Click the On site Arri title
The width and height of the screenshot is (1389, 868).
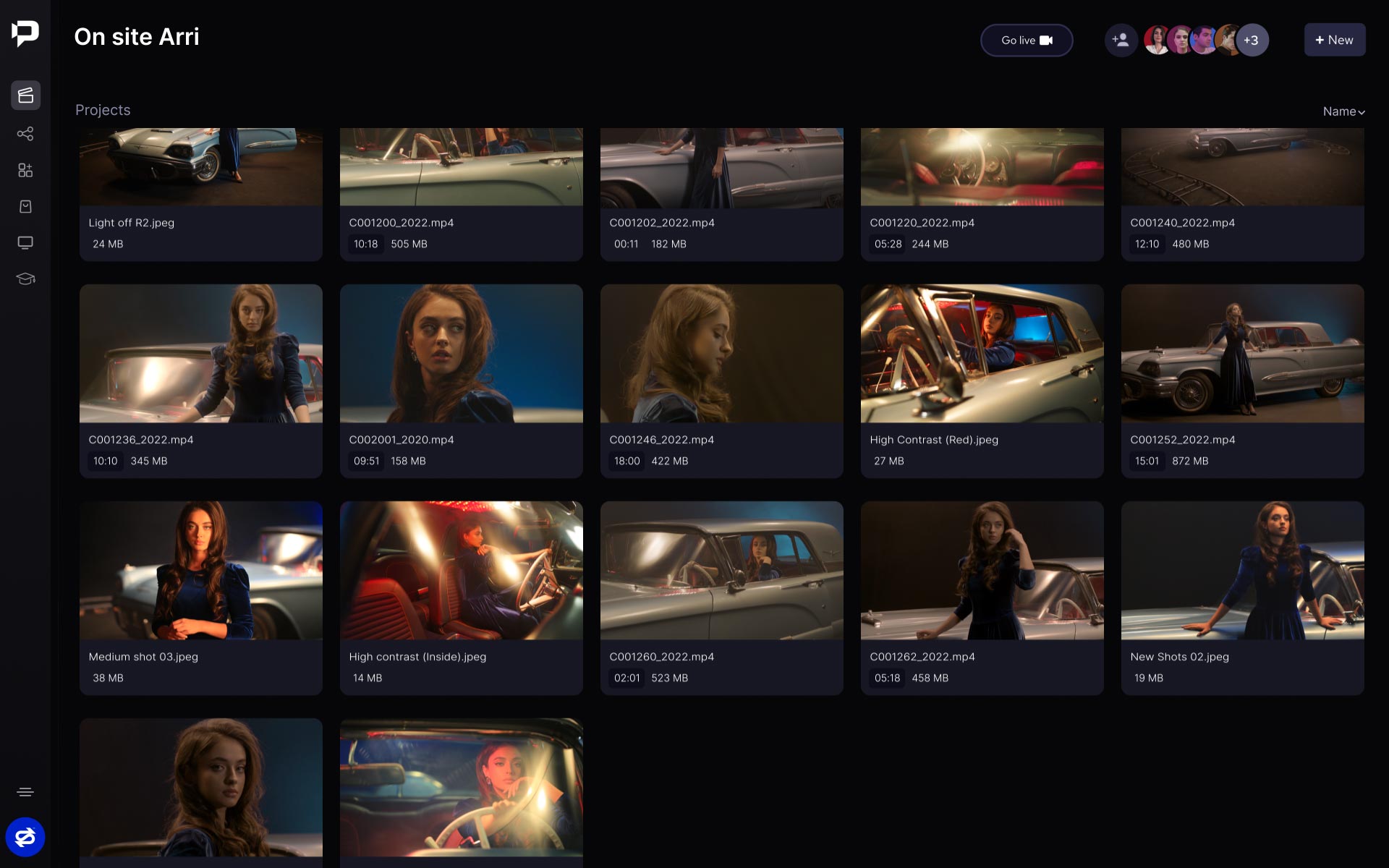[137, 37]
